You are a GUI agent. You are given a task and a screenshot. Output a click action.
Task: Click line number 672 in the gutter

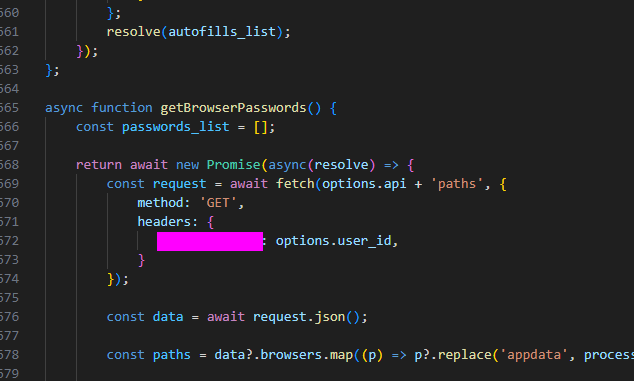click(x=9, y=241)
